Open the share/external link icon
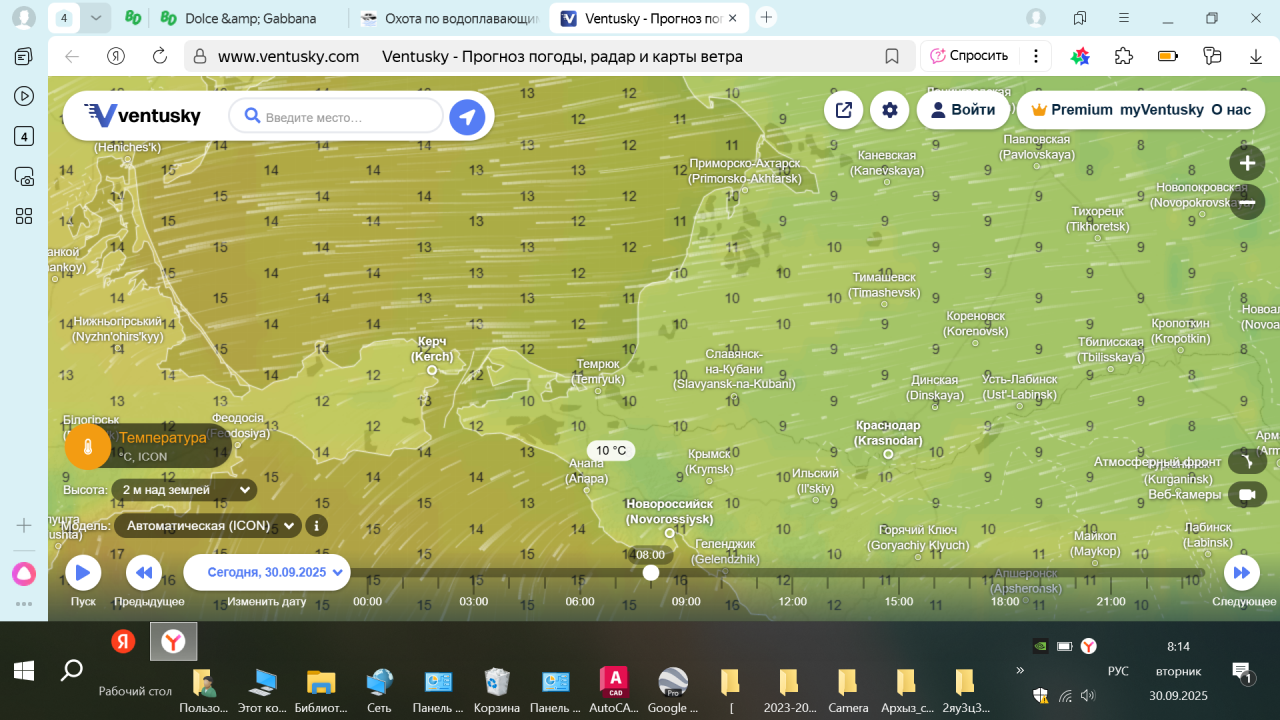Image resolution: width=1280 pixels, height=720 pixels. tap(843, 110)
